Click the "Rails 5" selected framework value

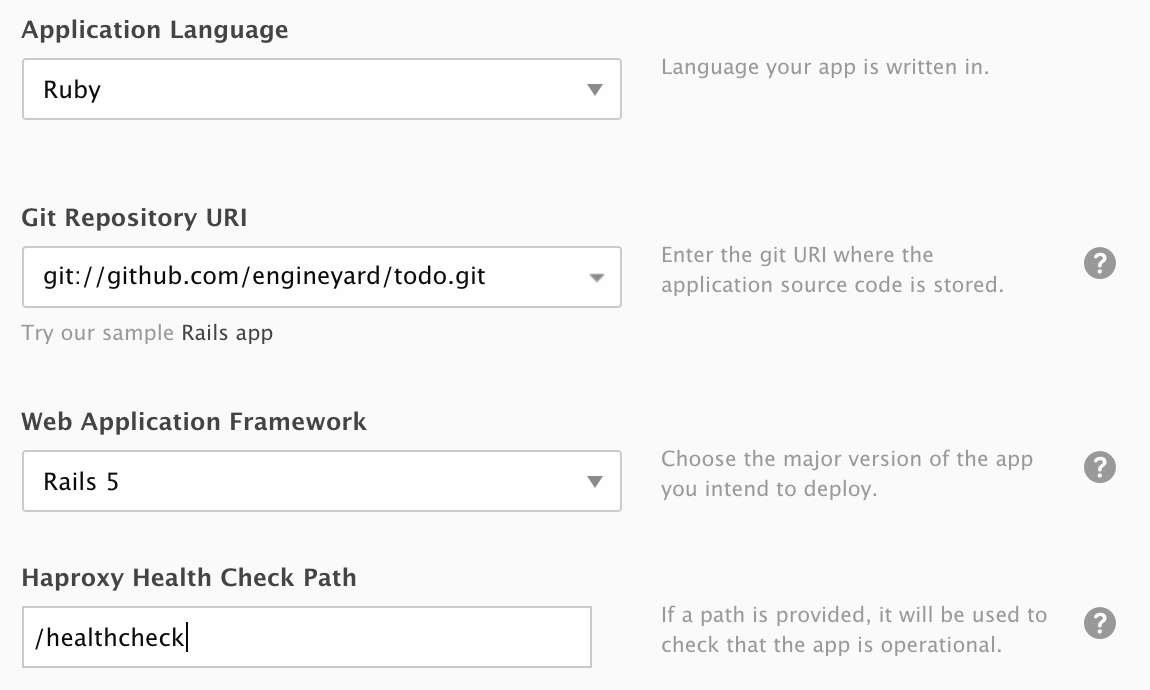click(81, 482)
